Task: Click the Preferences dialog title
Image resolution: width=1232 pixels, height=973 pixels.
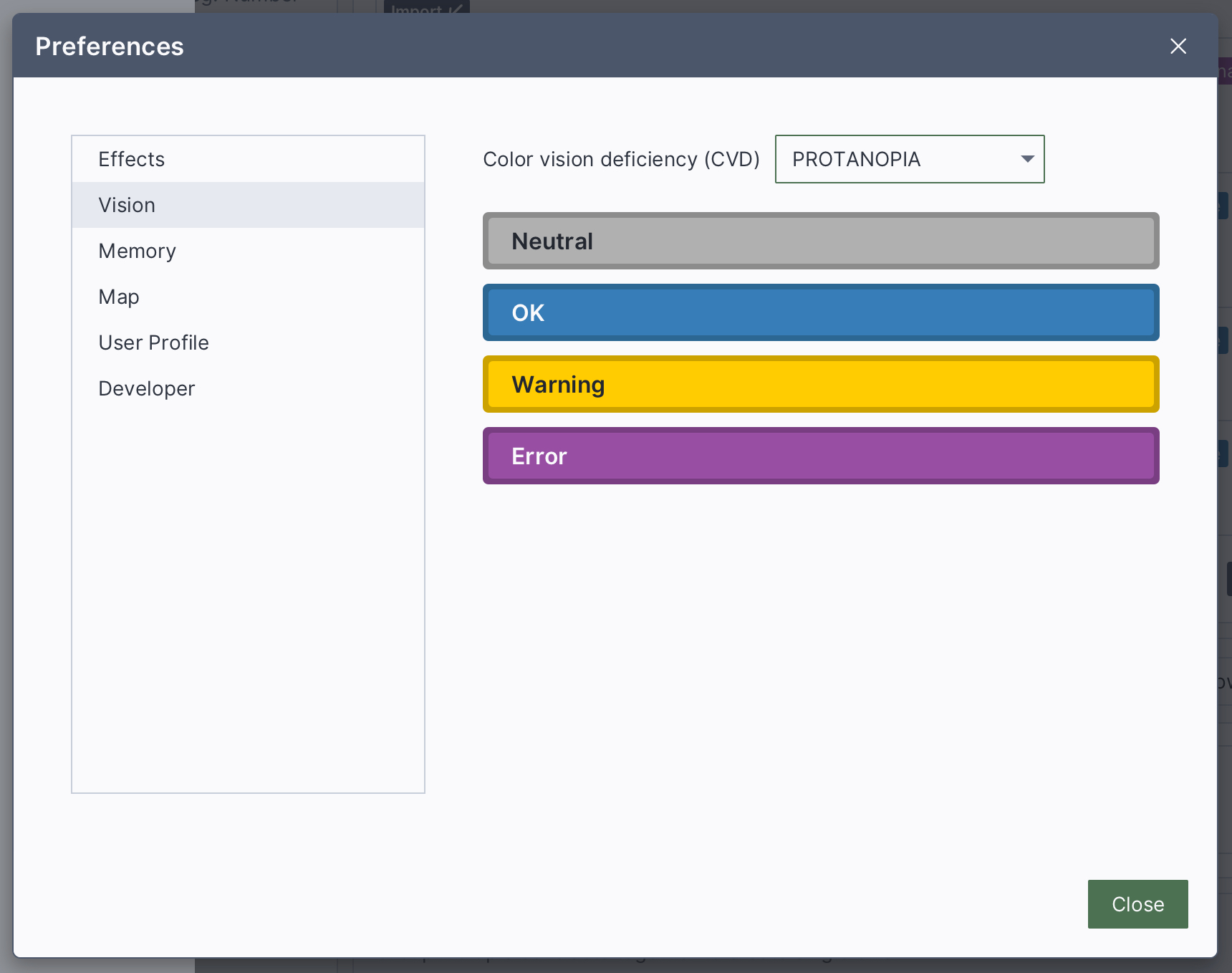Action: pos(110,47)
